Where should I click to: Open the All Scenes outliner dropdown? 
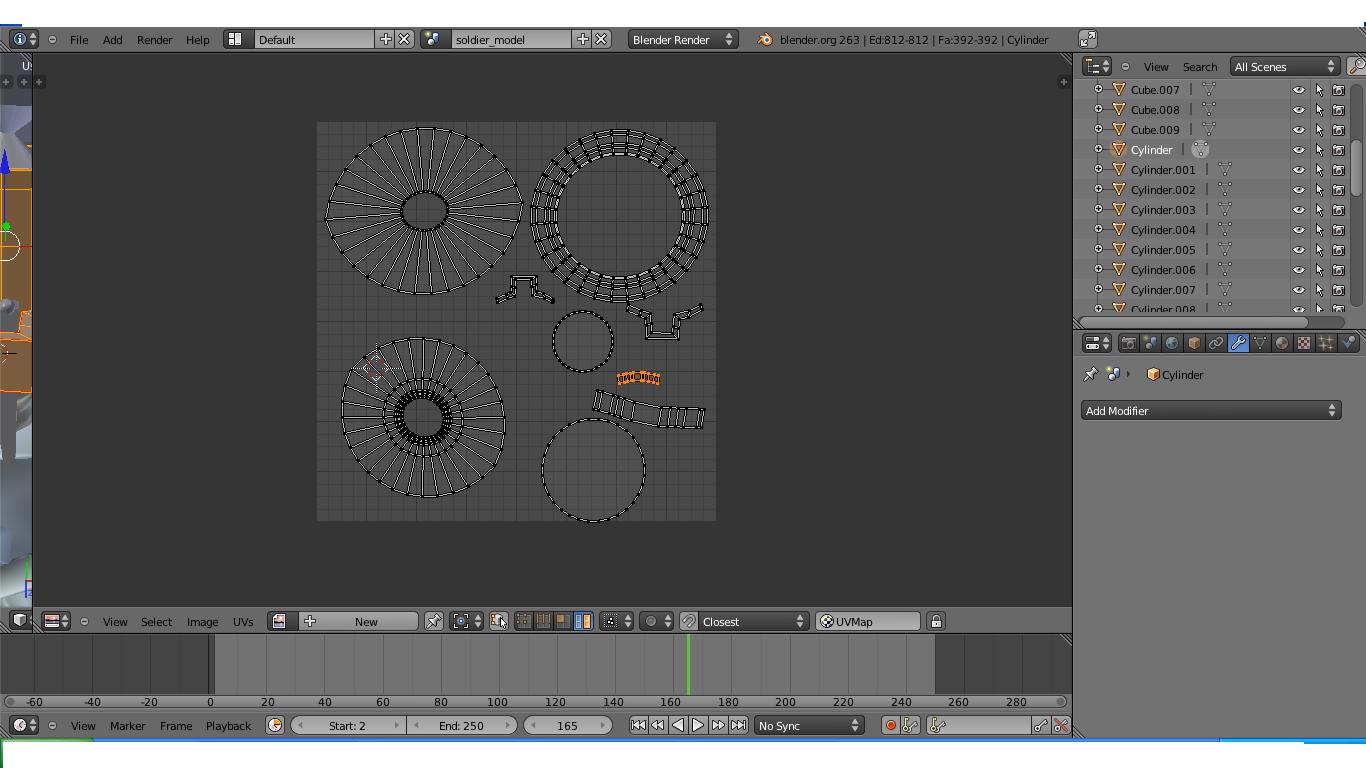(x=1285, y=67)
